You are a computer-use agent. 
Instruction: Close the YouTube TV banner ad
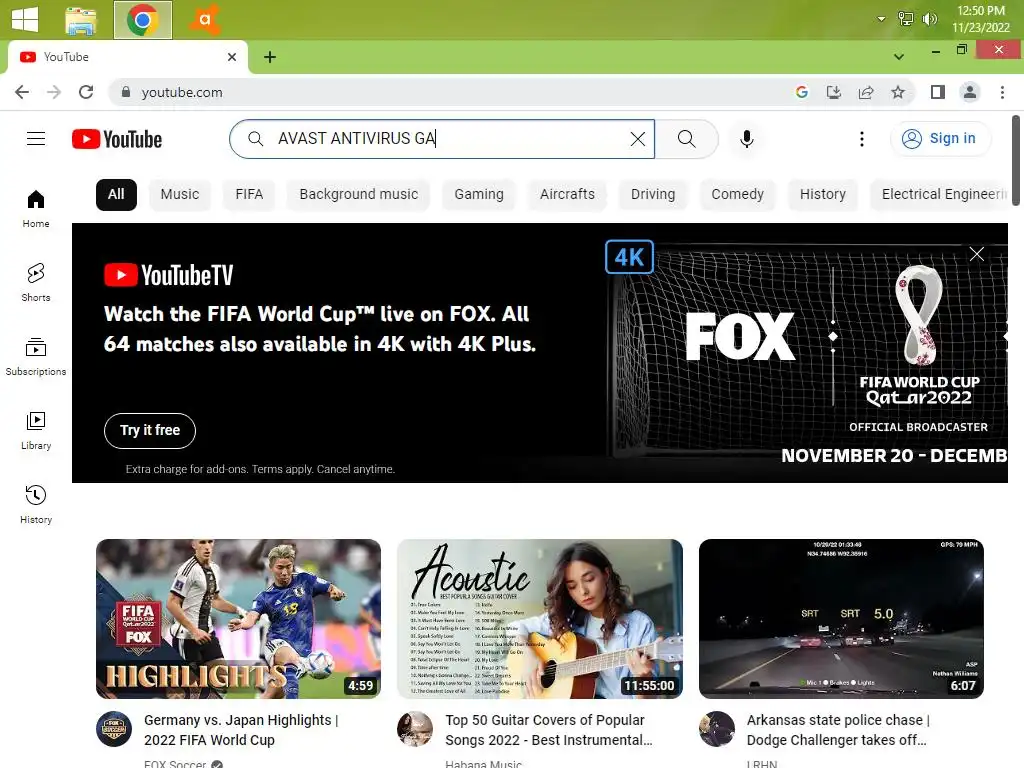pyautogui.click(x=976, y=254)
